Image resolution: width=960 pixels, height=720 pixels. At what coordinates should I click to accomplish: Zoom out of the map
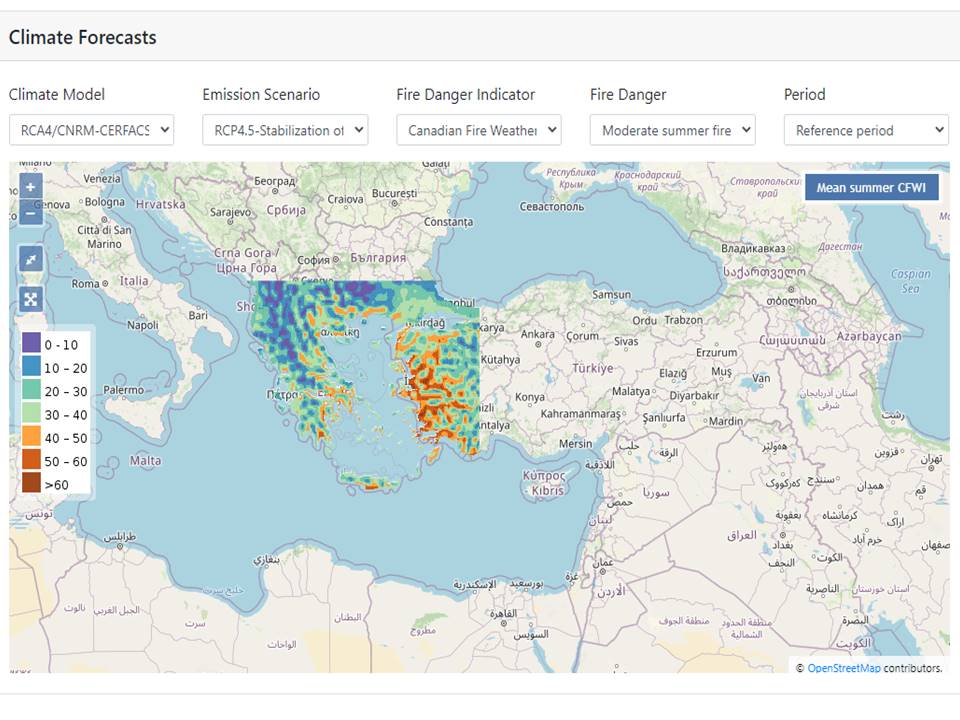coord(31,213)
